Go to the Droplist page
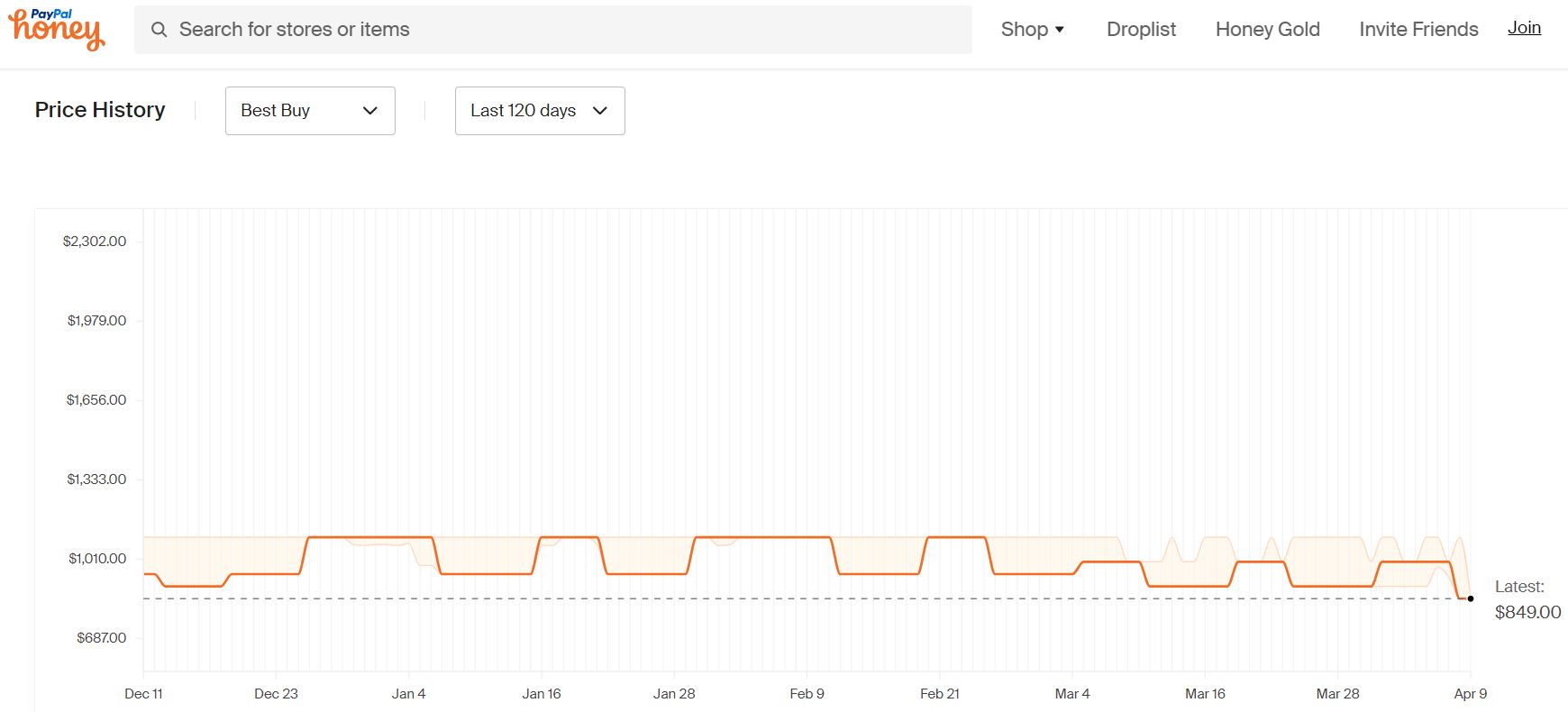This screenshot has width=1568, height=712. pyautogui.click(x=1141, y=30)
